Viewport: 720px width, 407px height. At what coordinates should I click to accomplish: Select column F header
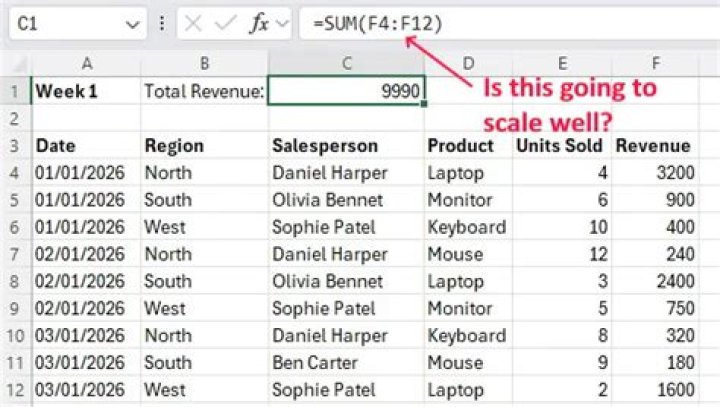coord(656,63)
